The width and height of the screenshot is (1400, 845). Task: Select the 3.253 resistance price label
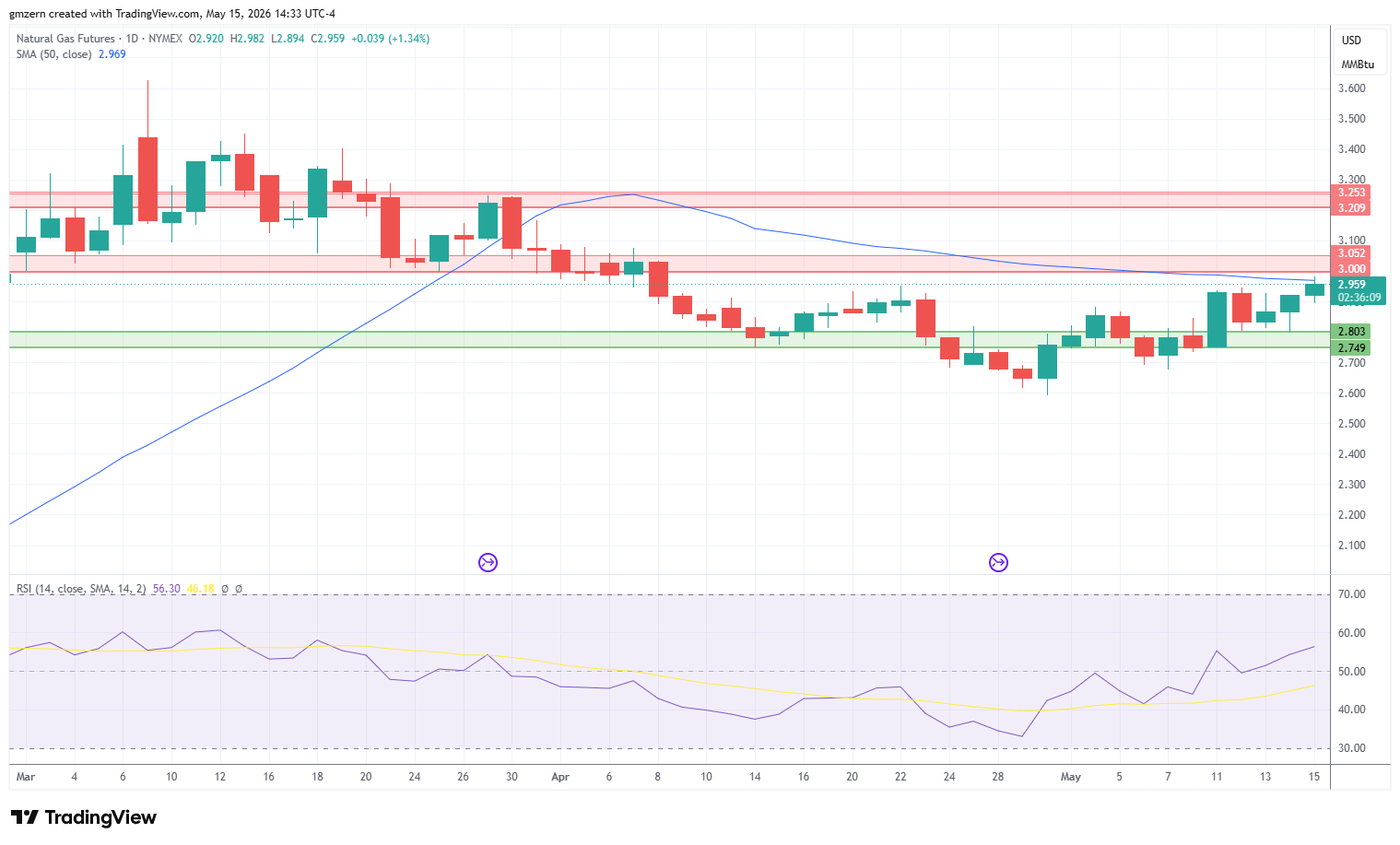[x=1351, y=193]
